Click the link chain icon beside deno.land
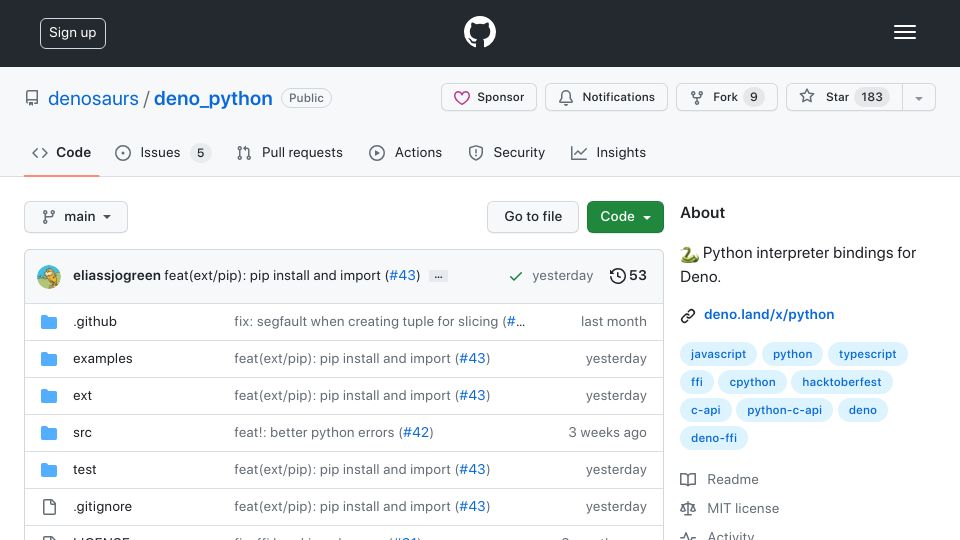This screenshot has height=540, width=960. [x=688, y=315]
